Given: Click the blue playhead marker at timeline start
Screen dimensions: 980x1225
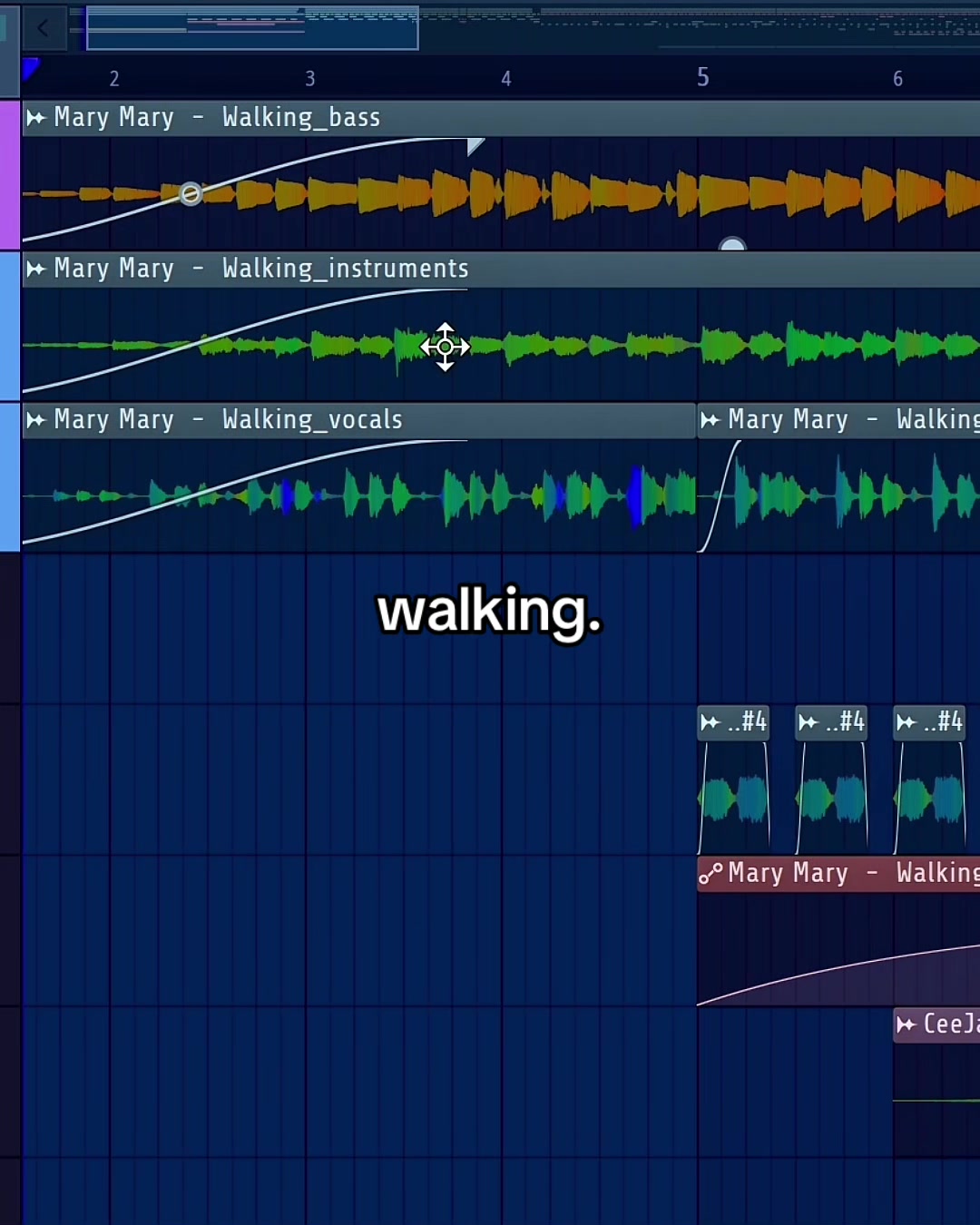Looking at the screenshot, I should pos(30,68).
